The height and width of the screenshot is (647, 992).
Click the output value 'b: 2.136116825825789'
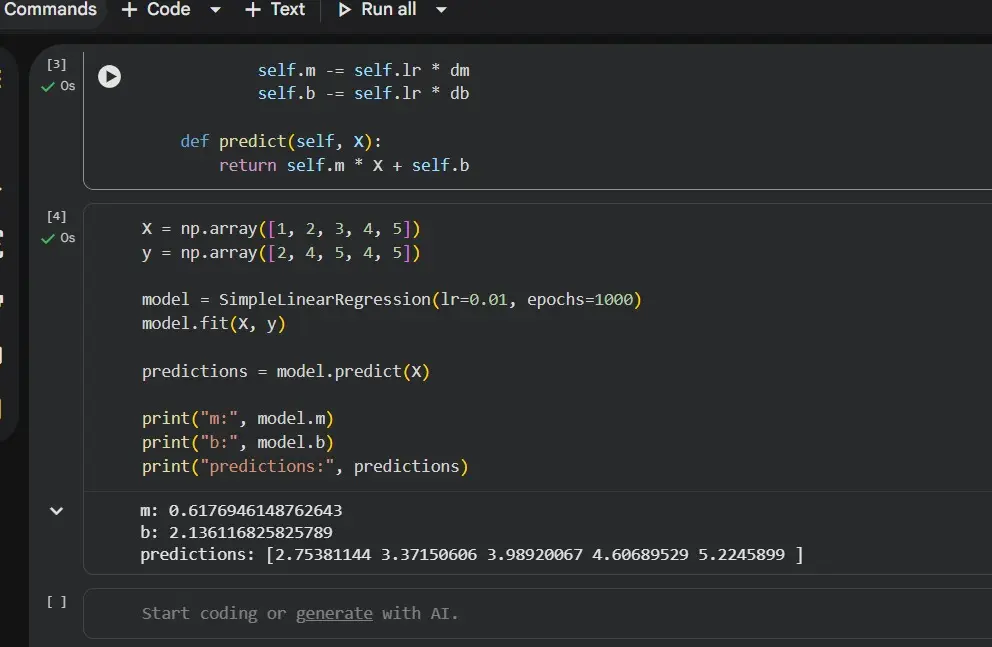pyautogui.click(x=236, y=533)
